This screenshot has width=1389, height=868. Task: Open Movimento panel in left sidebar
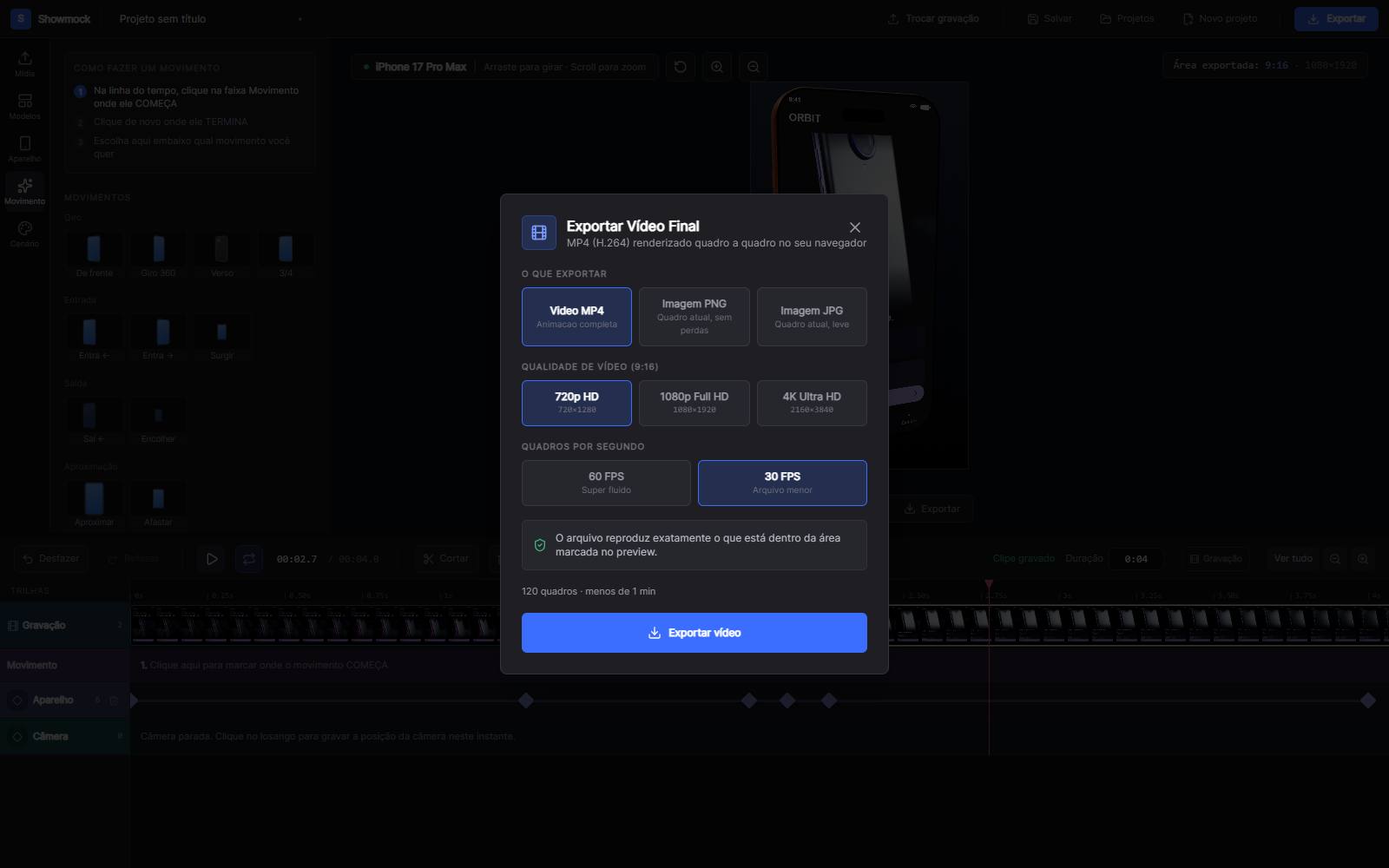coord(24,192)
